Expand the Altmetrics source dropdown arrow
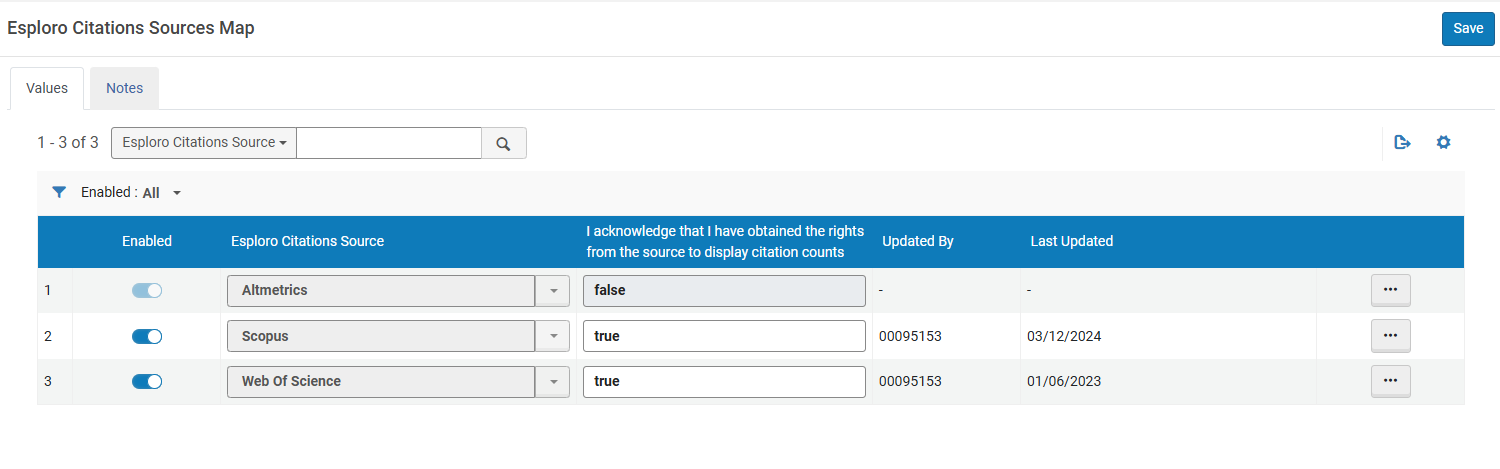1500x469 pixels. 553,291
